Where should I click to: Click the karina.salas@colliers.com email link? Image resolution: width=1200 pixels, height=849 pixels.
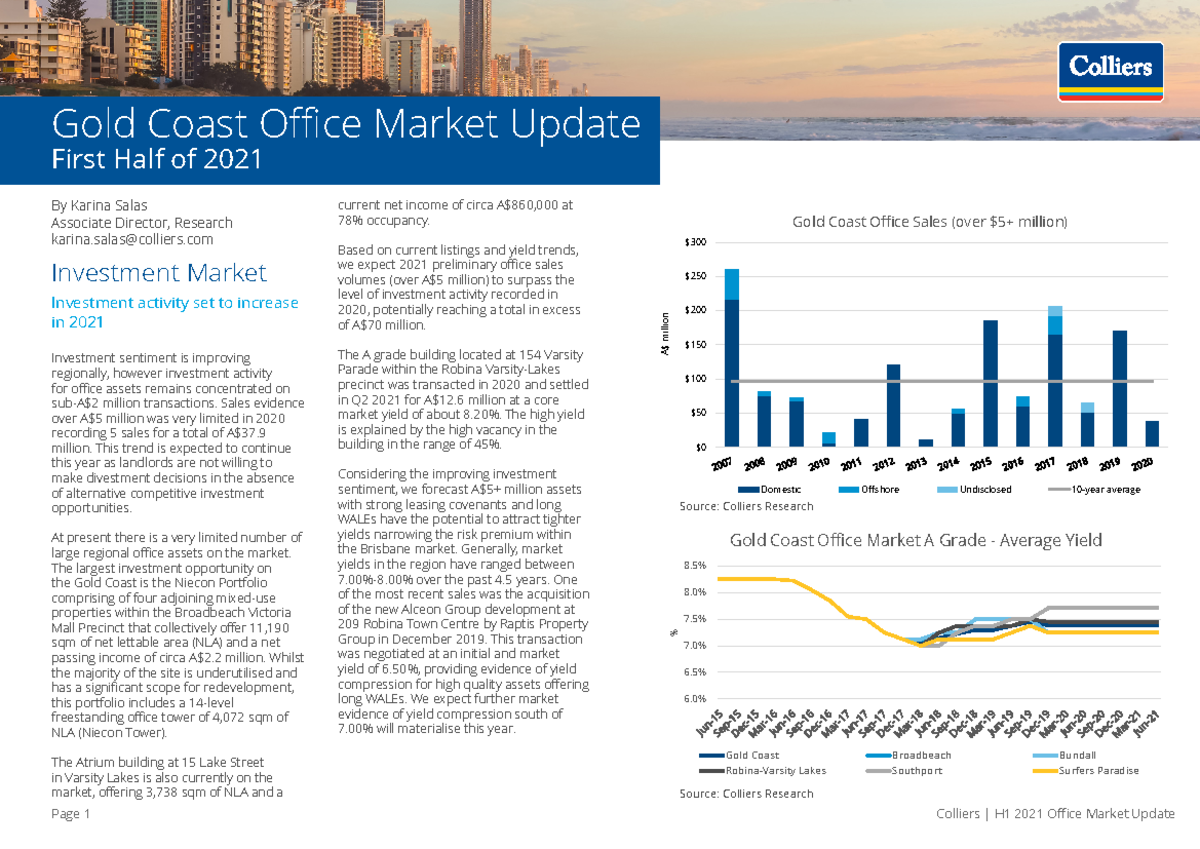(133, 239)
